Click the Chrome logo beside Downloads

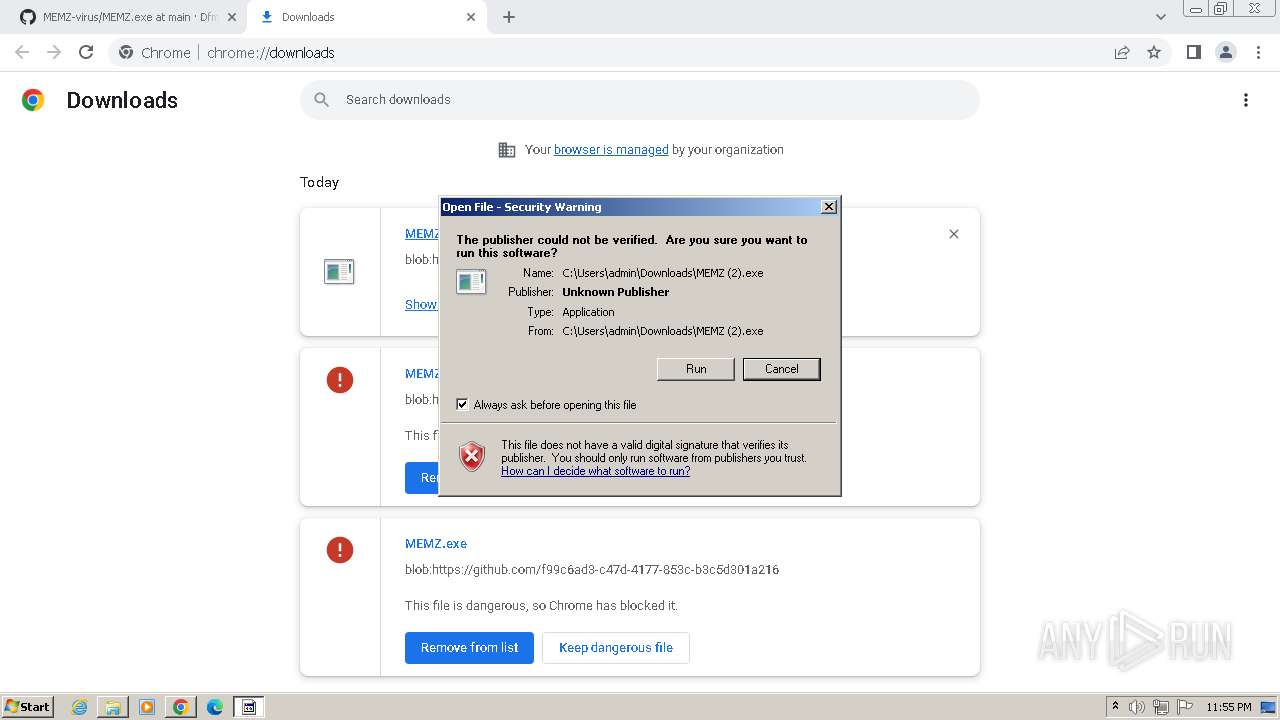click(33, 100)
